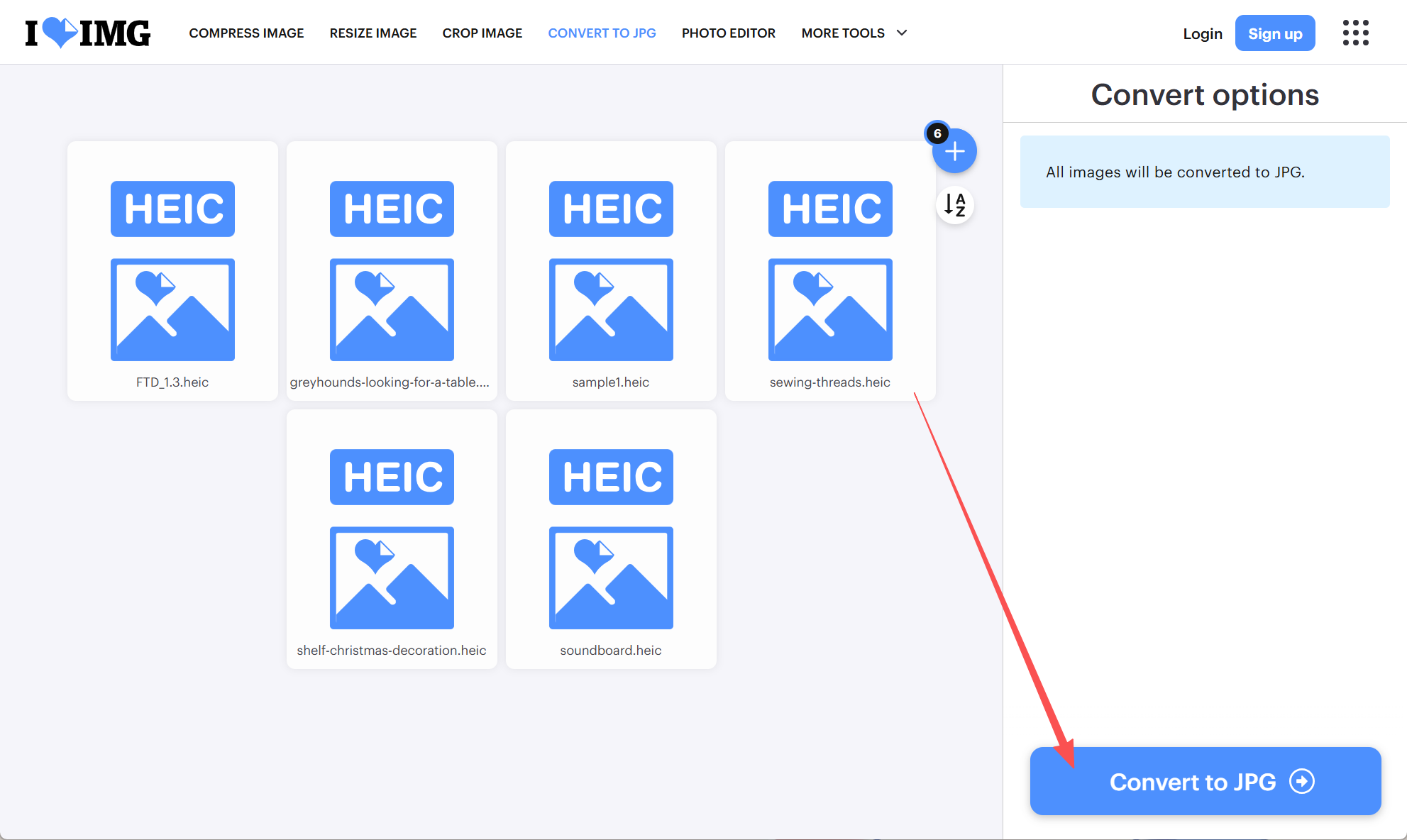The width and height of the screenshot is (1407, 840).
Task: Expand the More Tools dropdown
Action: click(x=843, y=33)
